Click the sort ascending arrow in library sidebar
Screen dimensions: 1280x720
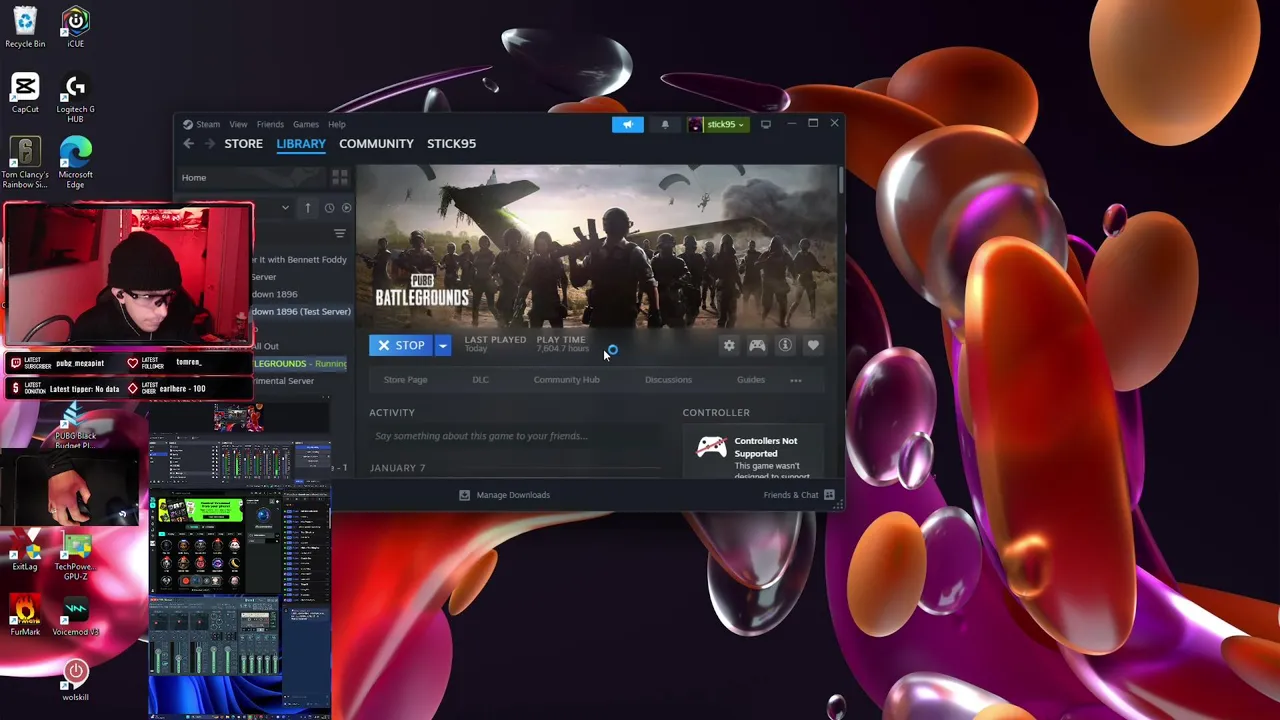point(308,208)
